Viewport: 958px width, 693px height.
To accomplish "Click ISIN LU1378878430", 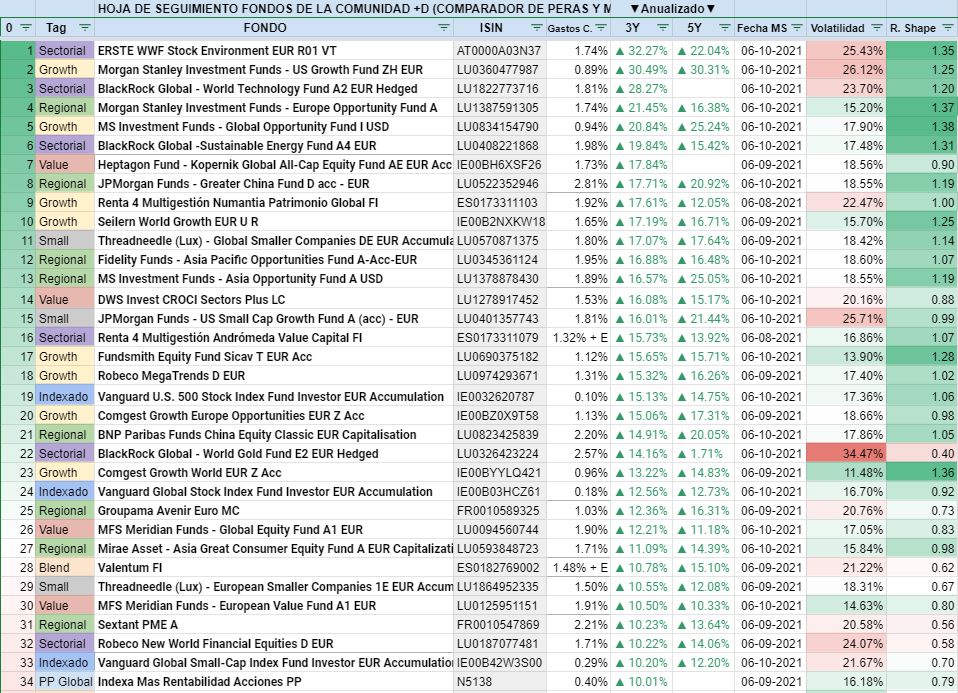I will click(500, 279).
